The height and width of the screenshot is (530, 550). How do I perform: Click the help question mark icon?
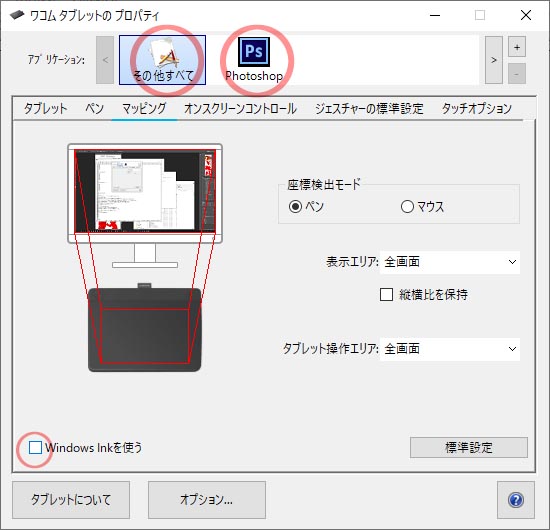pos(516,500)
